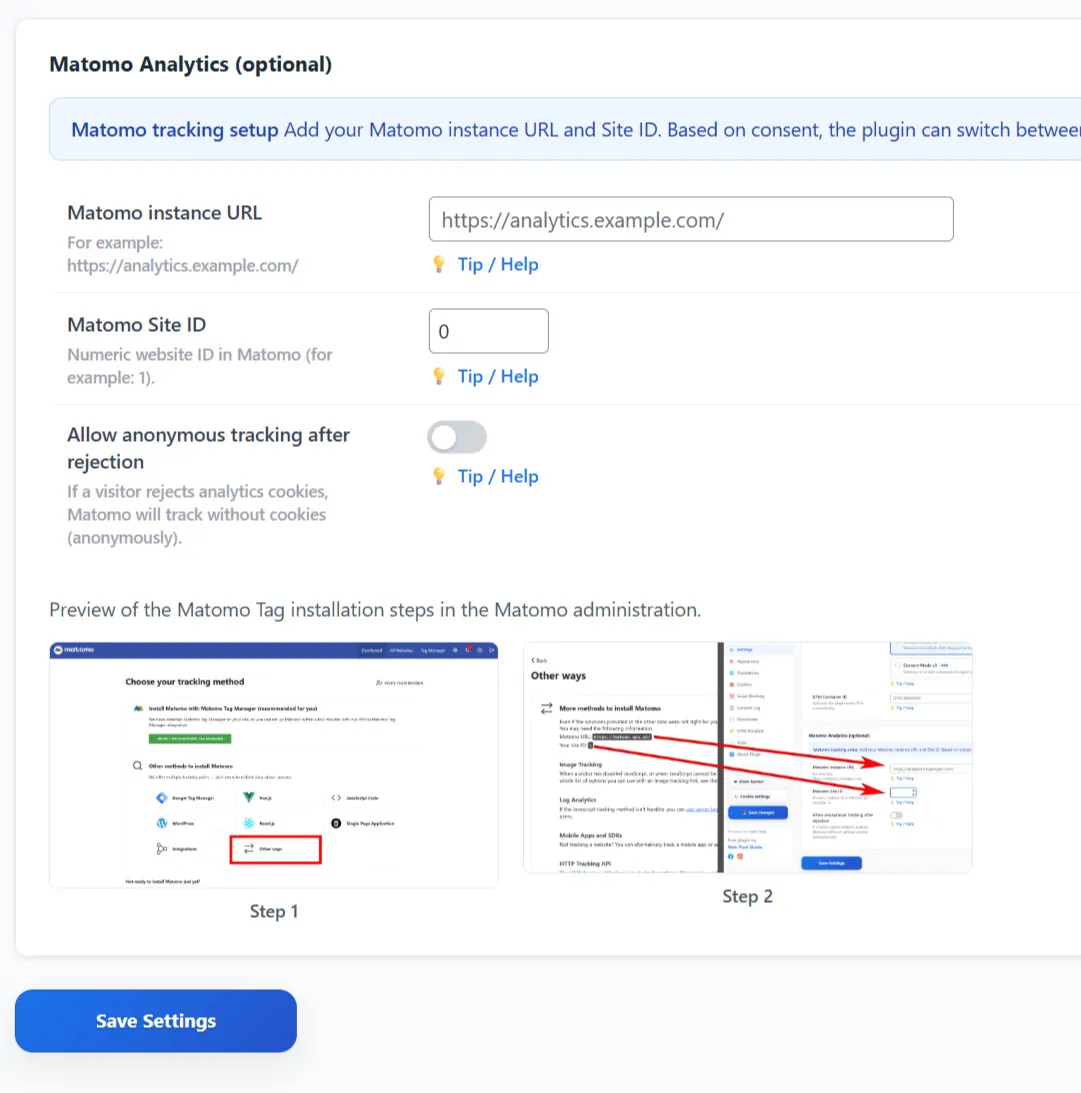Open Tip / Help under Matomo instance URL
The height and width of the screenshot is (1093, 1081).
tap(498, 265)
